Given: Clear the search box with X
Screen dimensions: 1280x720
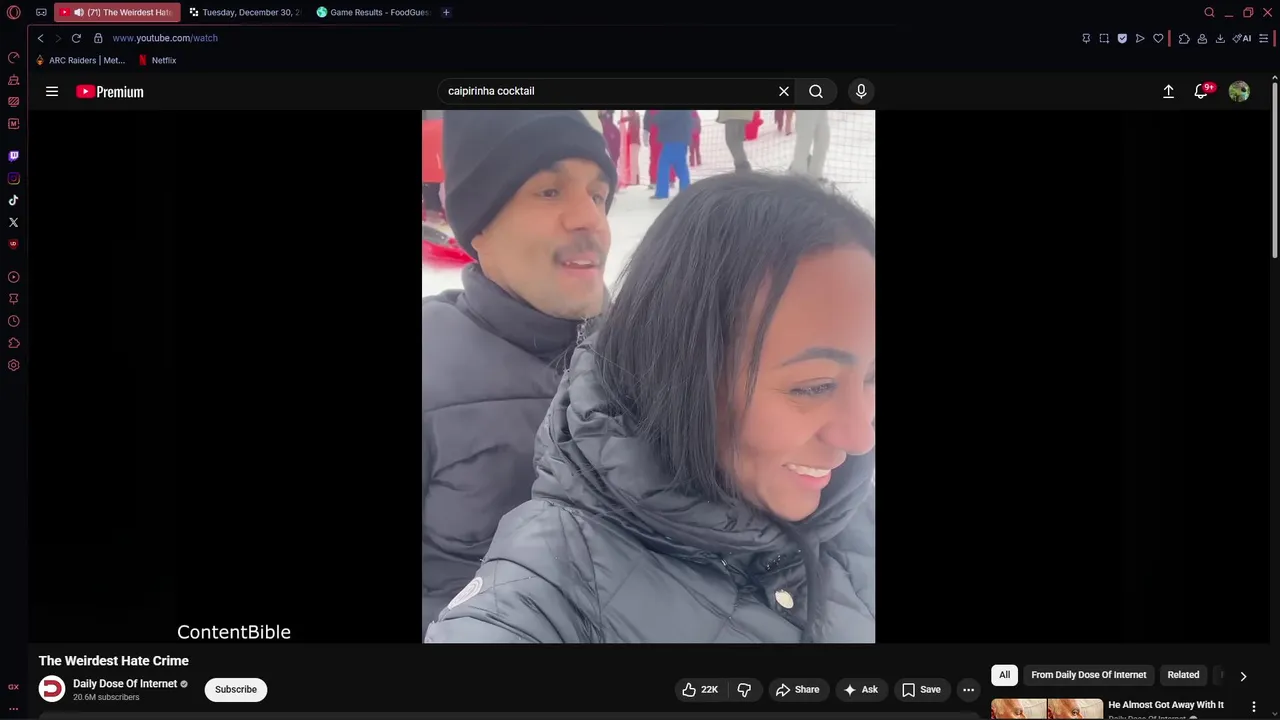Looking at the screenshot, I should [x=784, y=91].
